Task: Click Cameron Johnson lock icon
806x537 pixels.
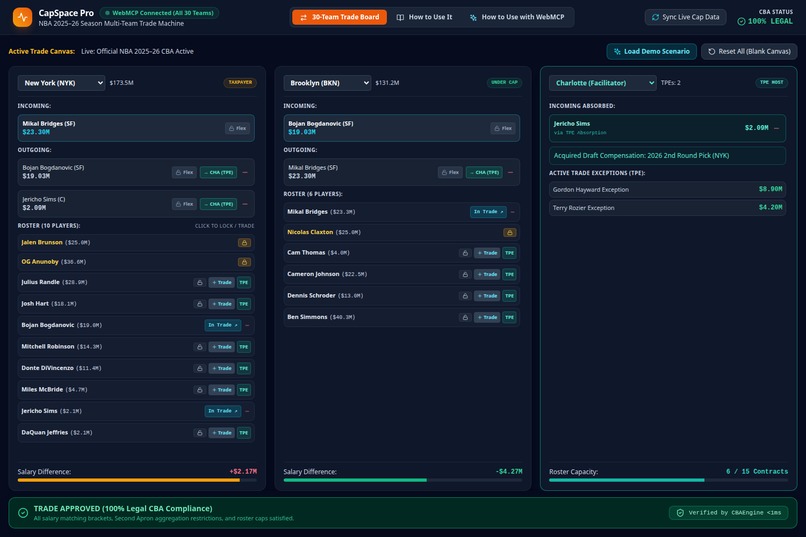Action: pyautogui.click(x=465, y=274)
